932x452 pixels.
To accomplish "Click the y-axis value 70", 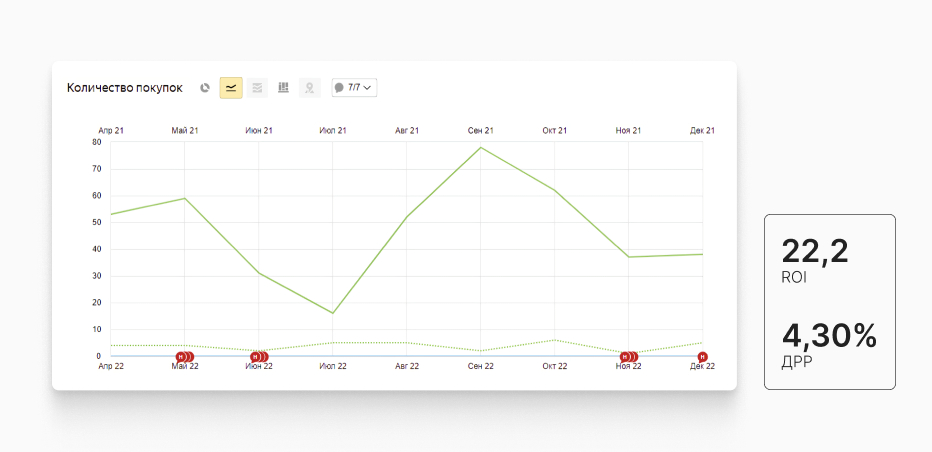I will 97,169.
